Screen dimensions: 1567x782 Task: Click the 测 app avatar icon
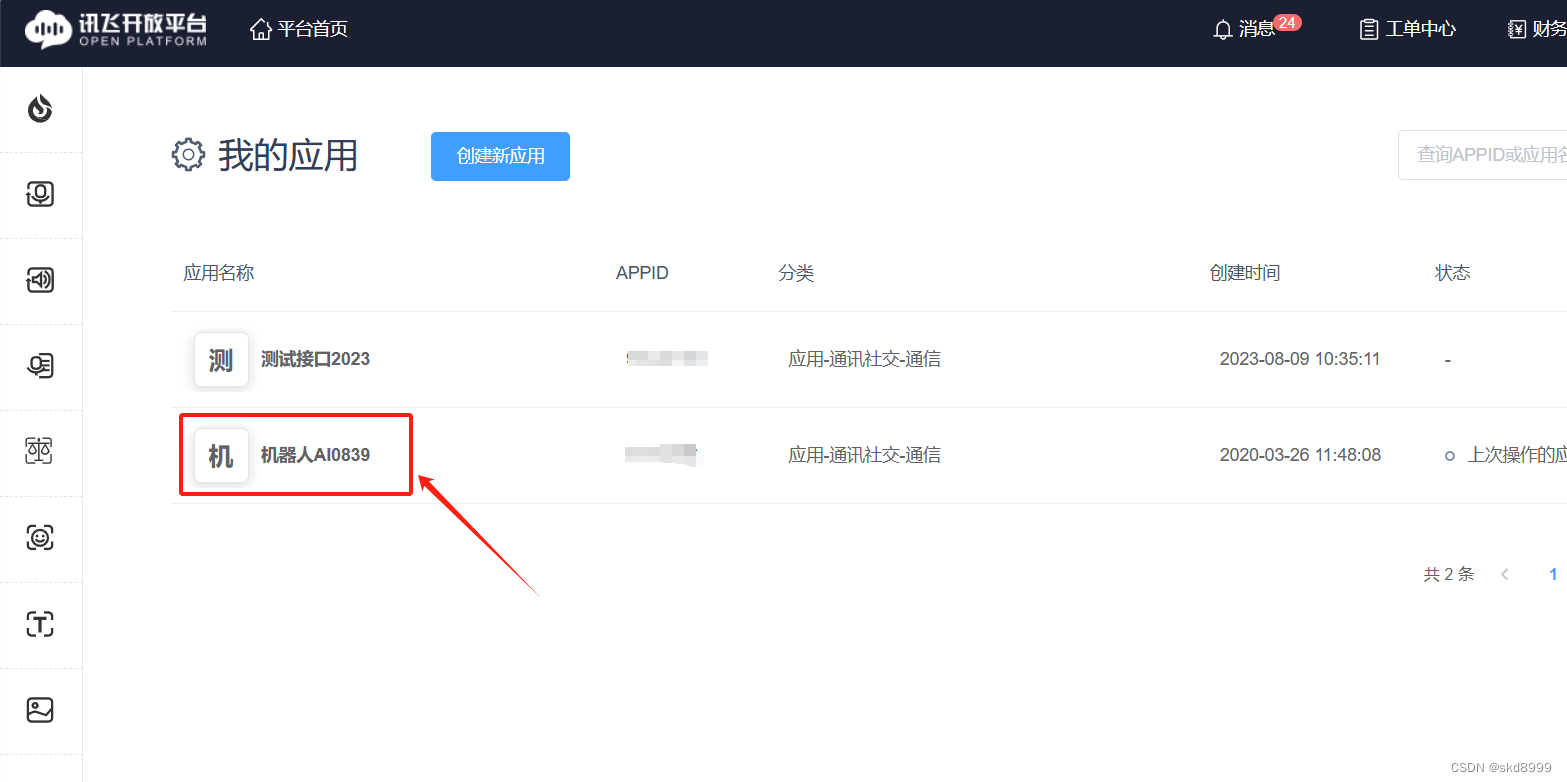221,359
